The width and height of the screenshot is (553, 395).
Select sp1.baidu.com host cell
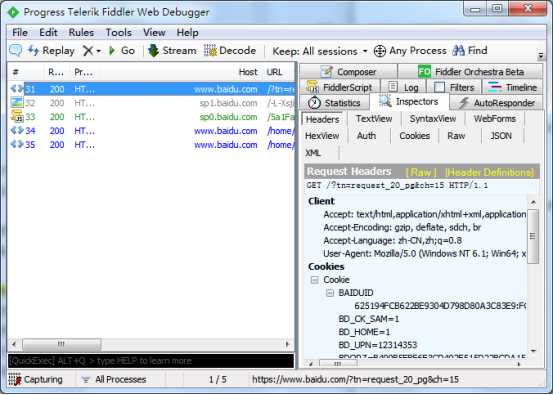pos(228,103)
